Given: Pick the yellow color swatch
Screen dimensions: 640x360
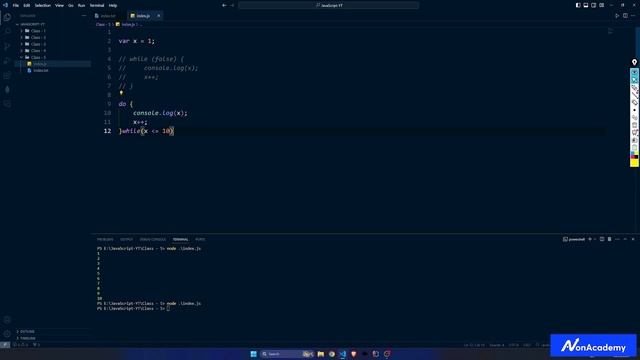Looking at the screenshot, I should point(634,163).
